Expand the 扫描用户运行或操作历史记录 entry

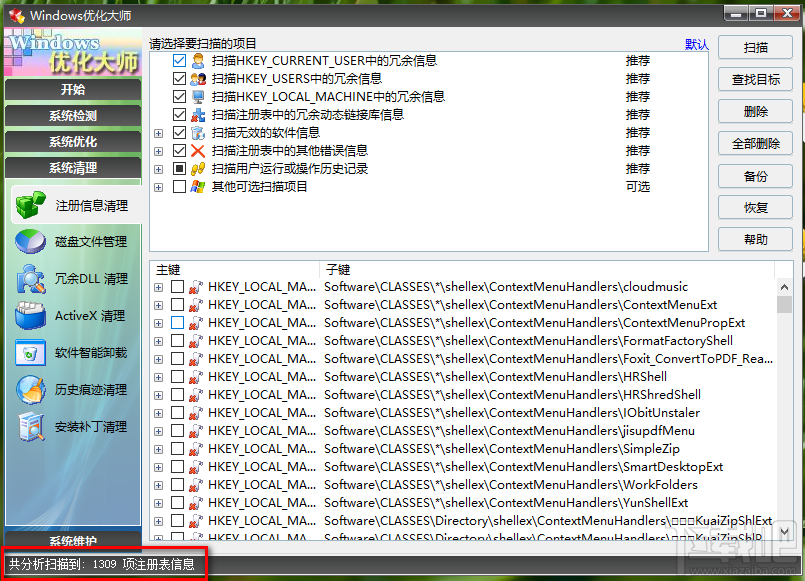(158, 168)
